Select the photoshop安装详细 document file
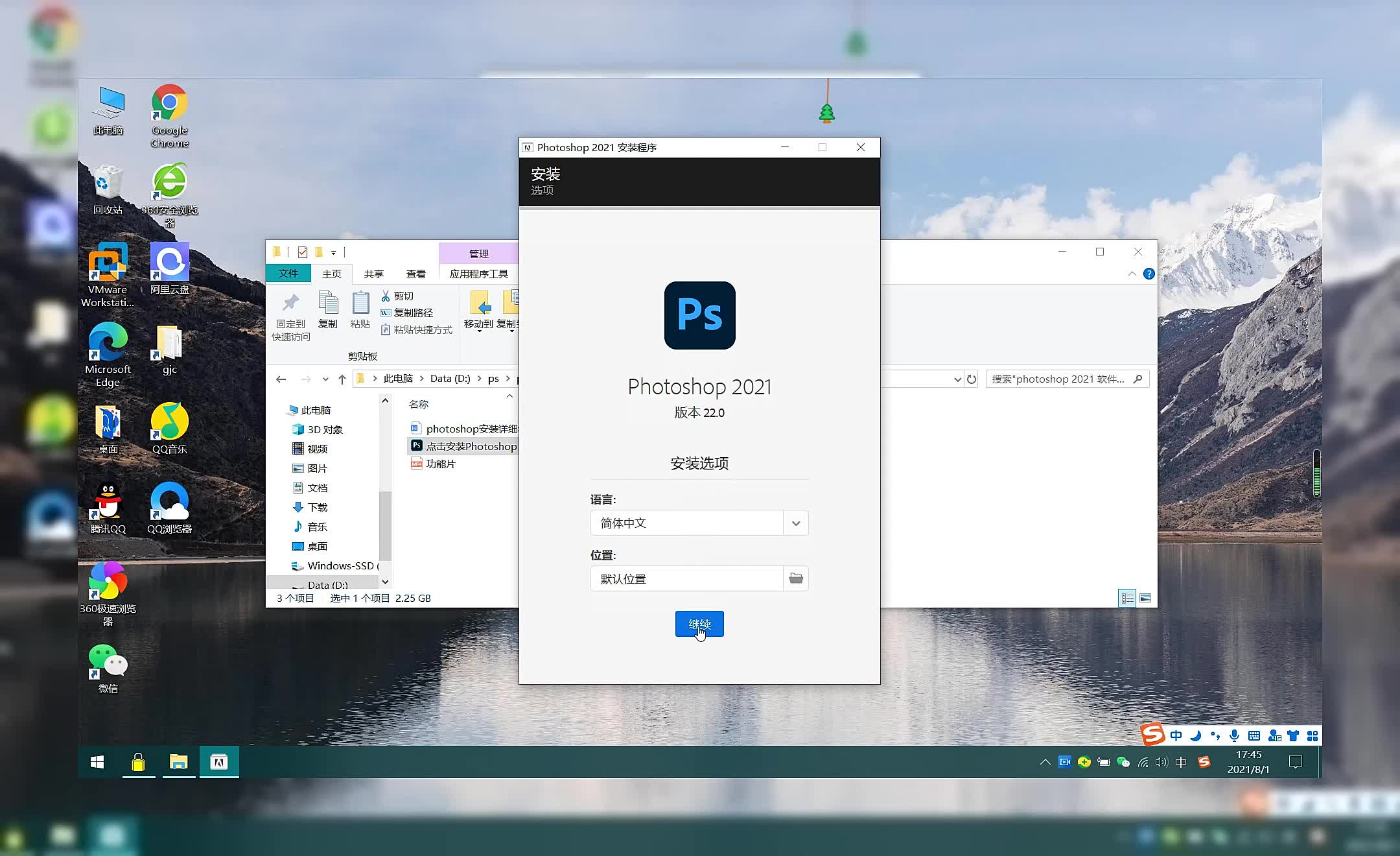Viewport: 1400px width, 856px height. (465, 429)
